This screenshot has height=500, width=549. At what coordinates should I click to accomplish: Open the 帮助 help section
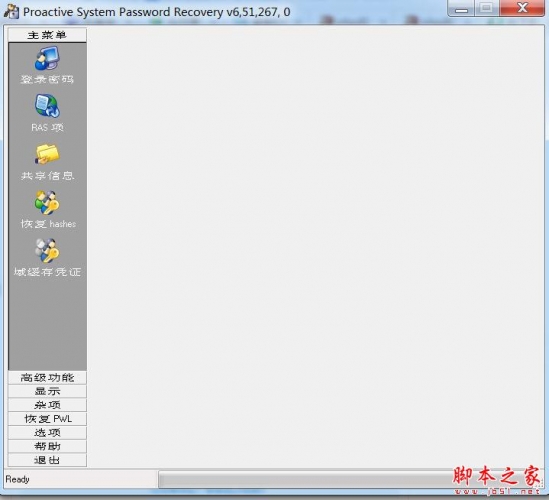(x=47, y=446)
